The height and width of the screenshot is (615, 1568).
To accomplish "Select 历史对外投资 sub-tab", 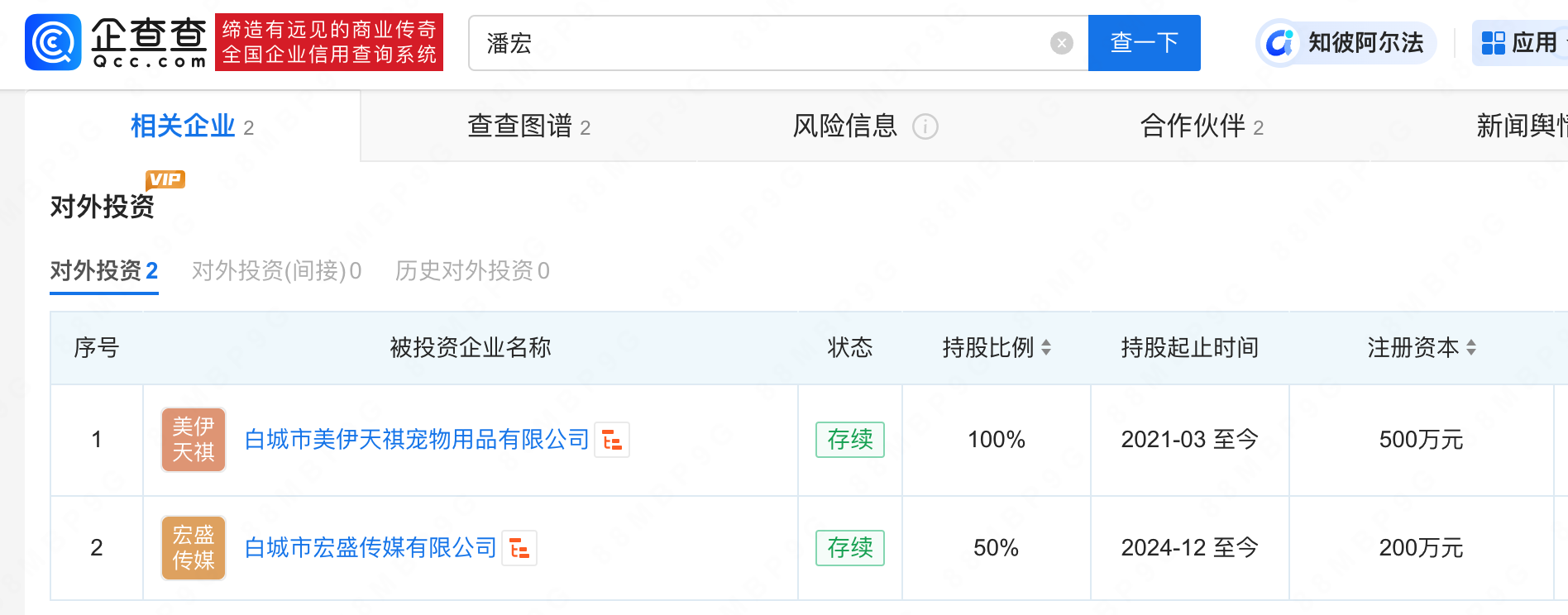I will [471, 271].
